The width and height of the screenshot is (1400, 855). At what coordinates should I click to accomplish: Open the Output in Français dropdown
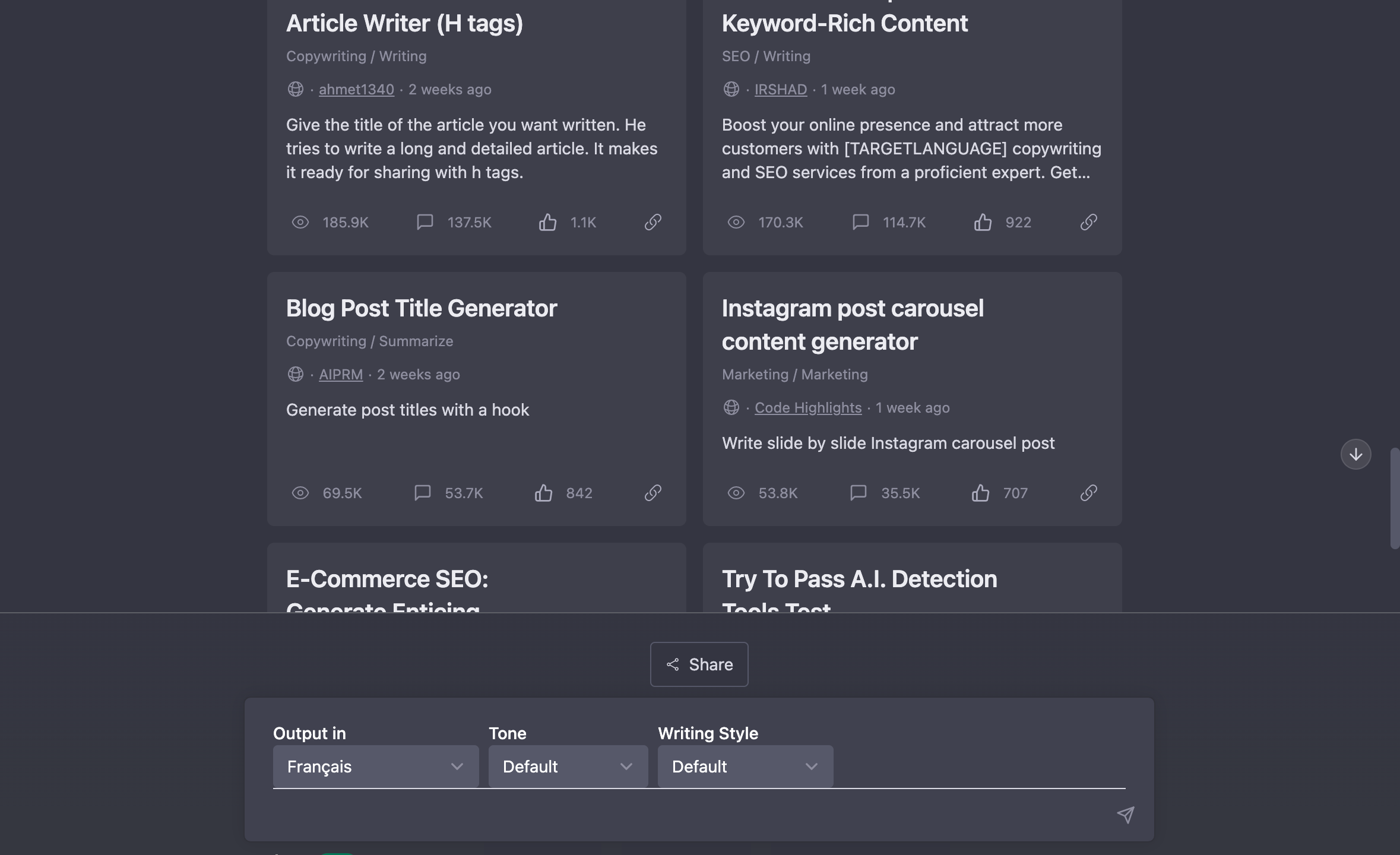tap(375, 767)
